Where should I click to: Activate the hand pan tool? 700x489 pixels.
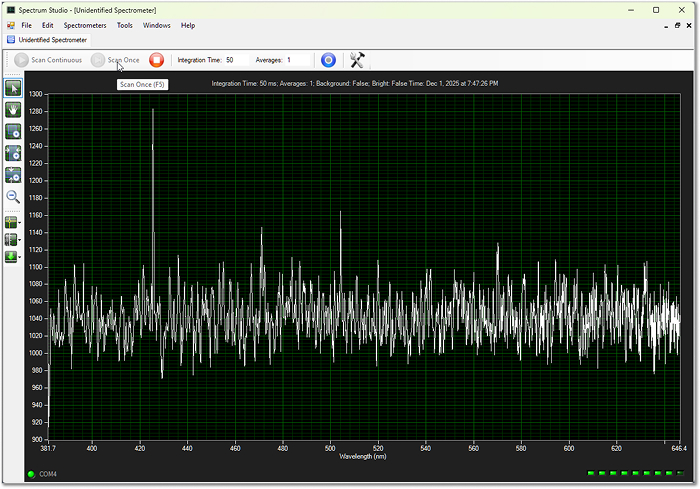click(14, 109)
